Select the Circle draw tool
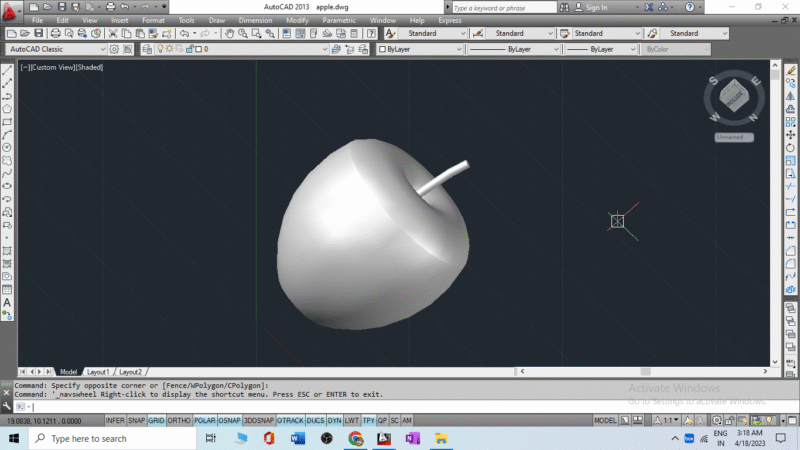The width and height of the screenshot is (800, 450). (x=7, y=147)
